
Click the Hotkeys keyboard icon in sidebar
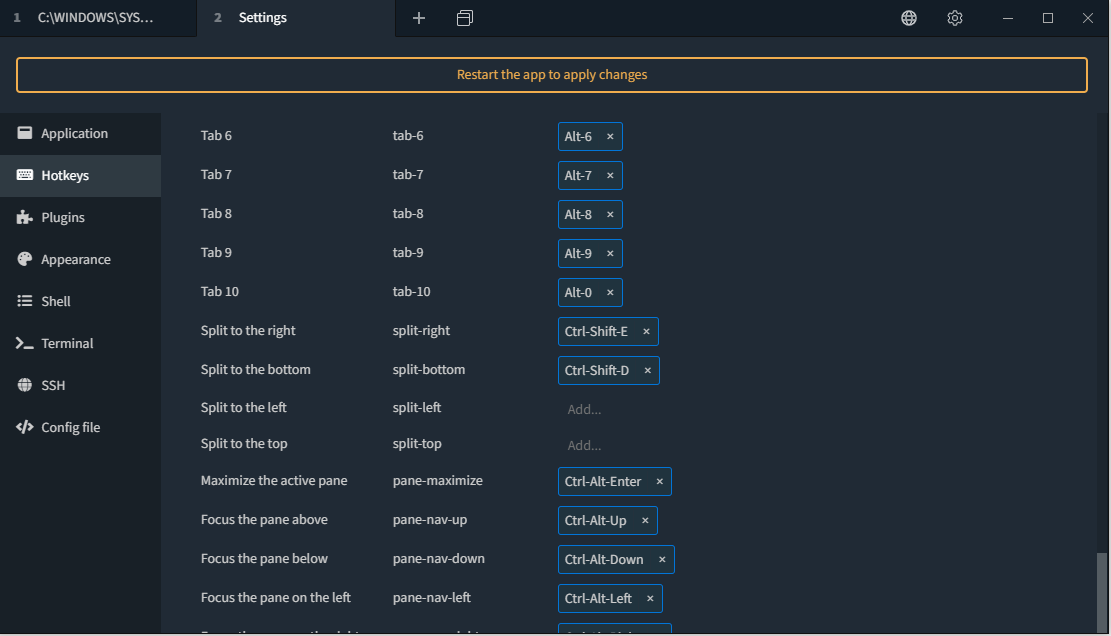25,175
